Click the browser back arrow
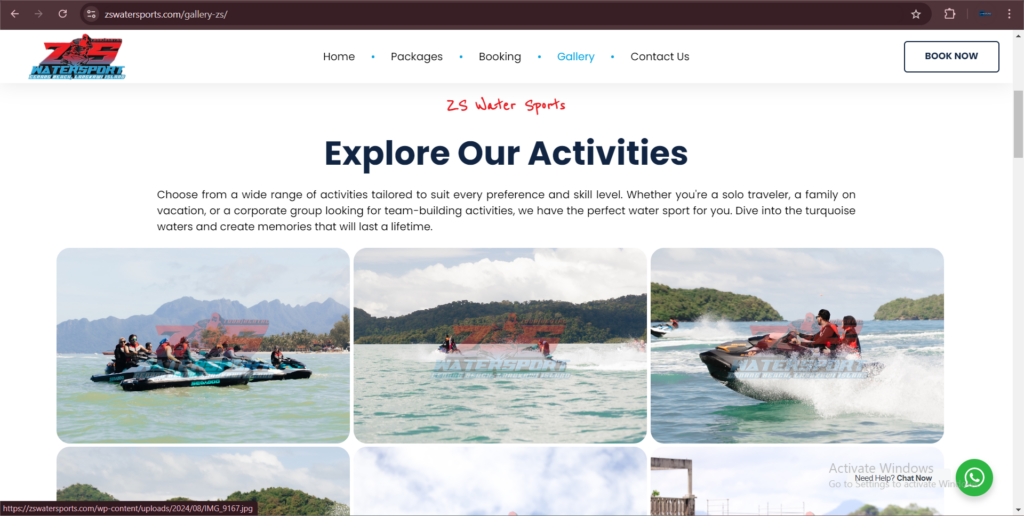This screenshot has height=516, width=1024. (14, 14)
